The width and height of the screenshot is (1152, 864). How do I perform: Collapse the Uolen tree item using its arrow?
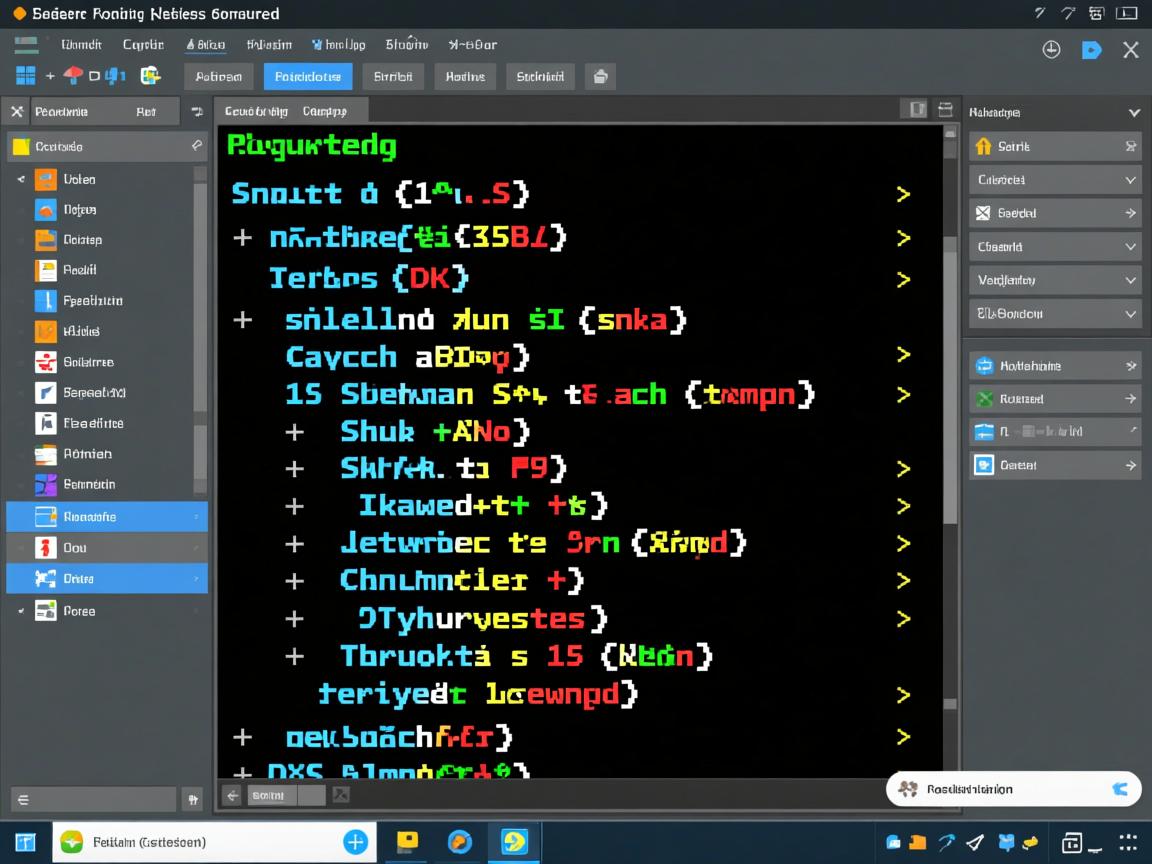point(20,179)
